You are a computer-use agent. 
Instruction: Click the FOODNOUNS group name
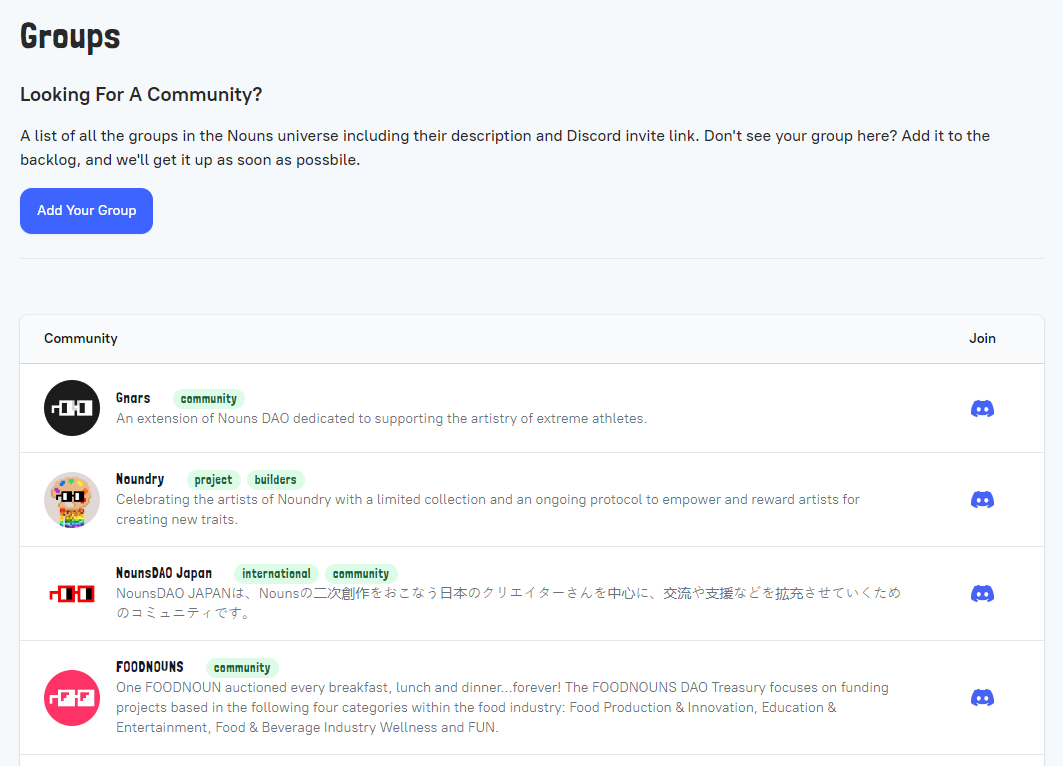tap(150, 667)
